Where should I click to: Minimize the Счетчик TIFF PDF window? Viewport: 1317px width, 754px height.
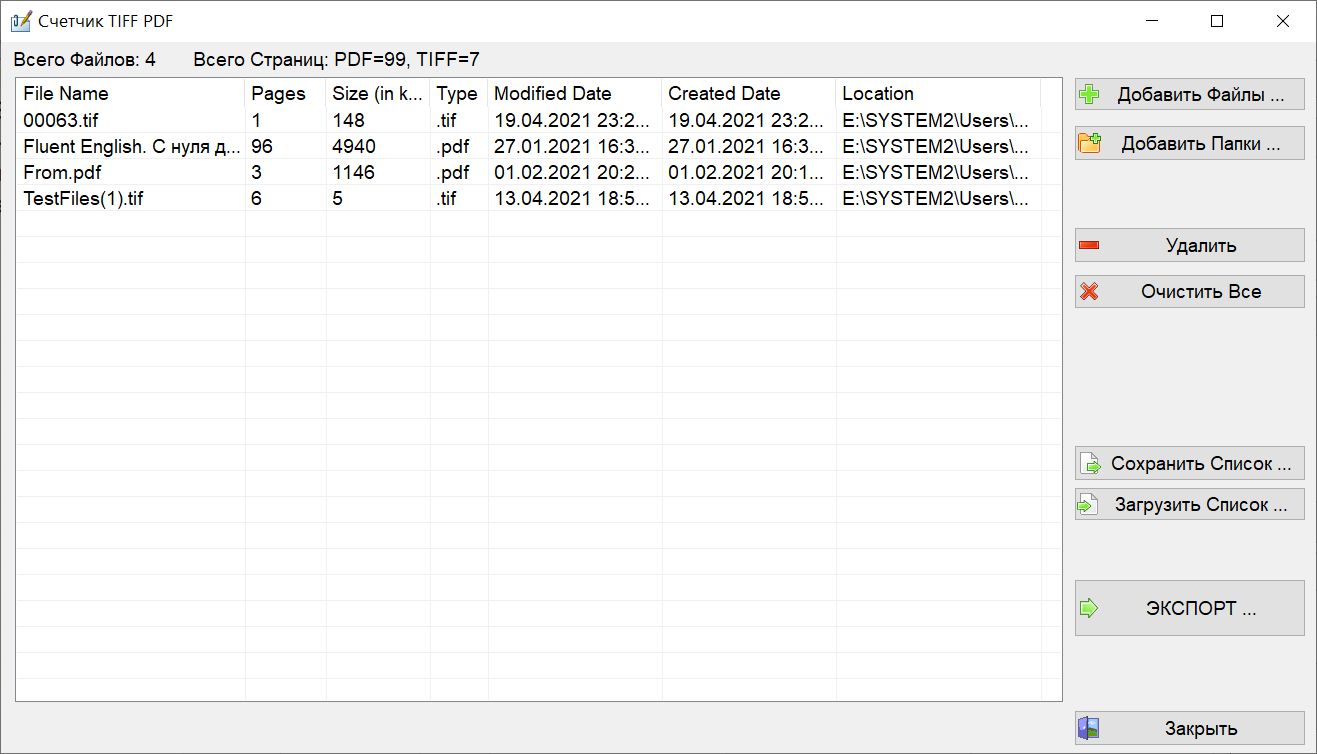coord(1152,21)
